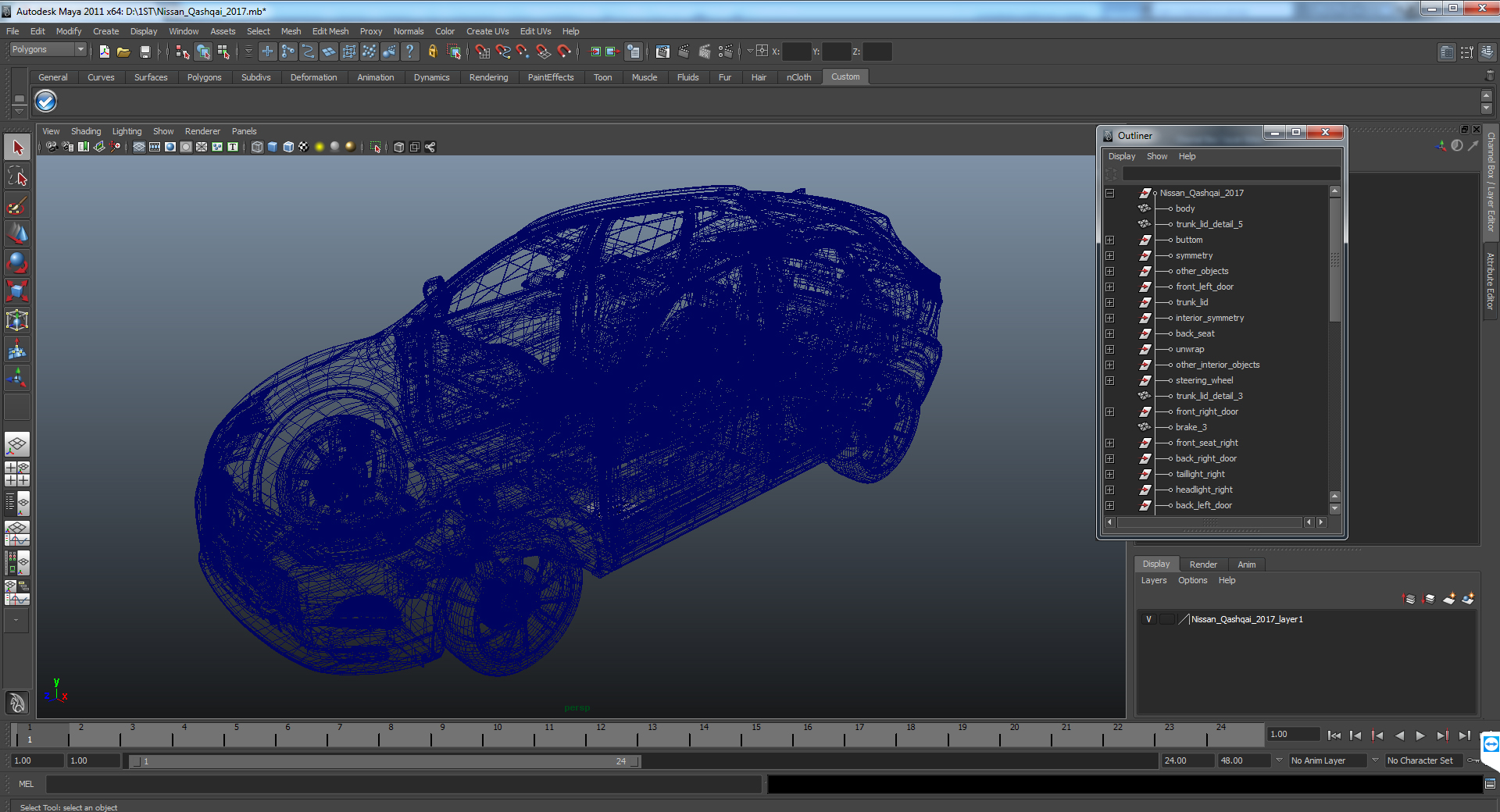Image resolution: width=1500 pixels, height=812 pixels.
Task: Open a scene with the folder icon
Action: coord(123,52)
